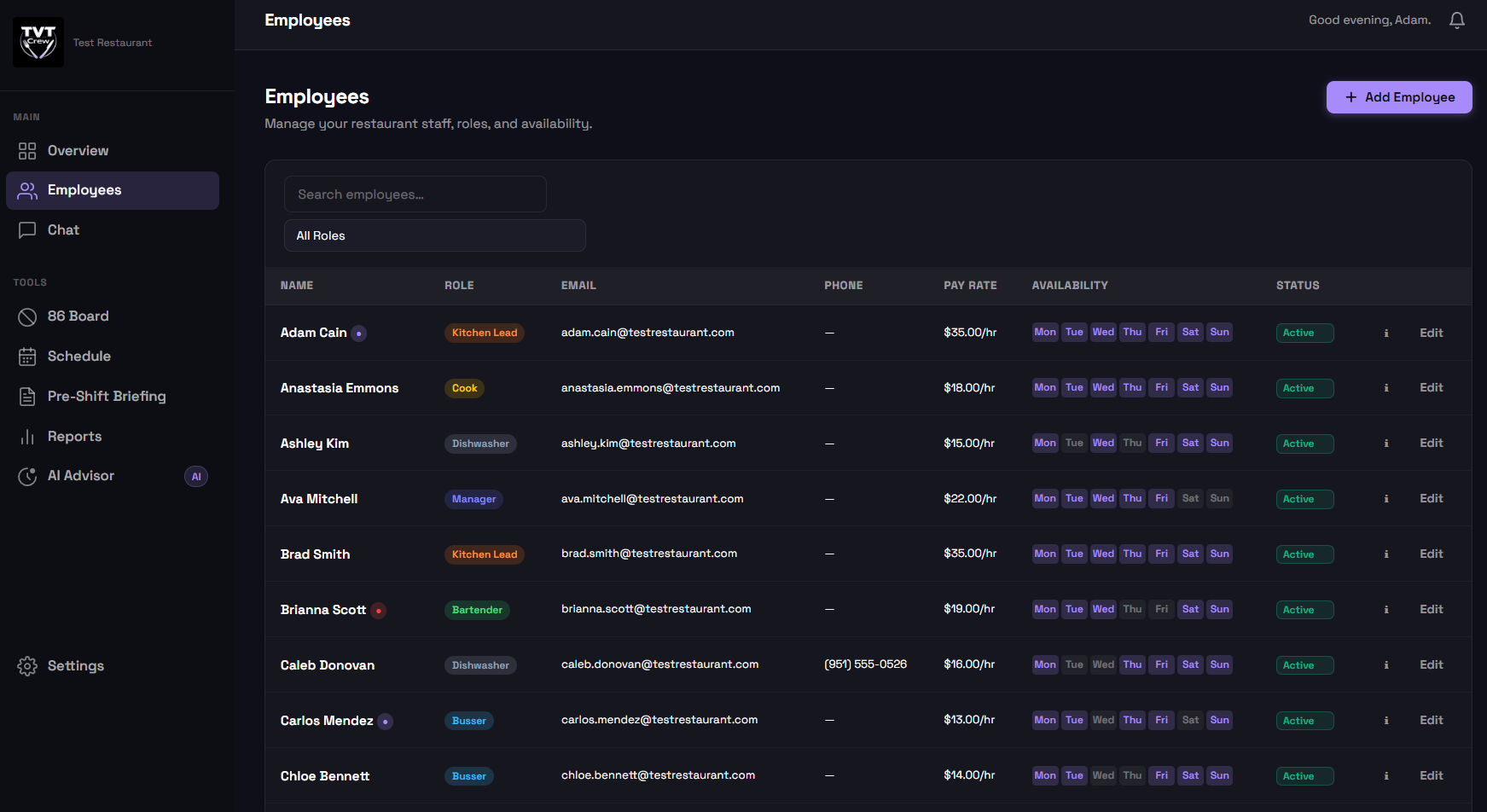
Task: Open info icon for Ava Mitchell
Action: (x=1385, y=499)
